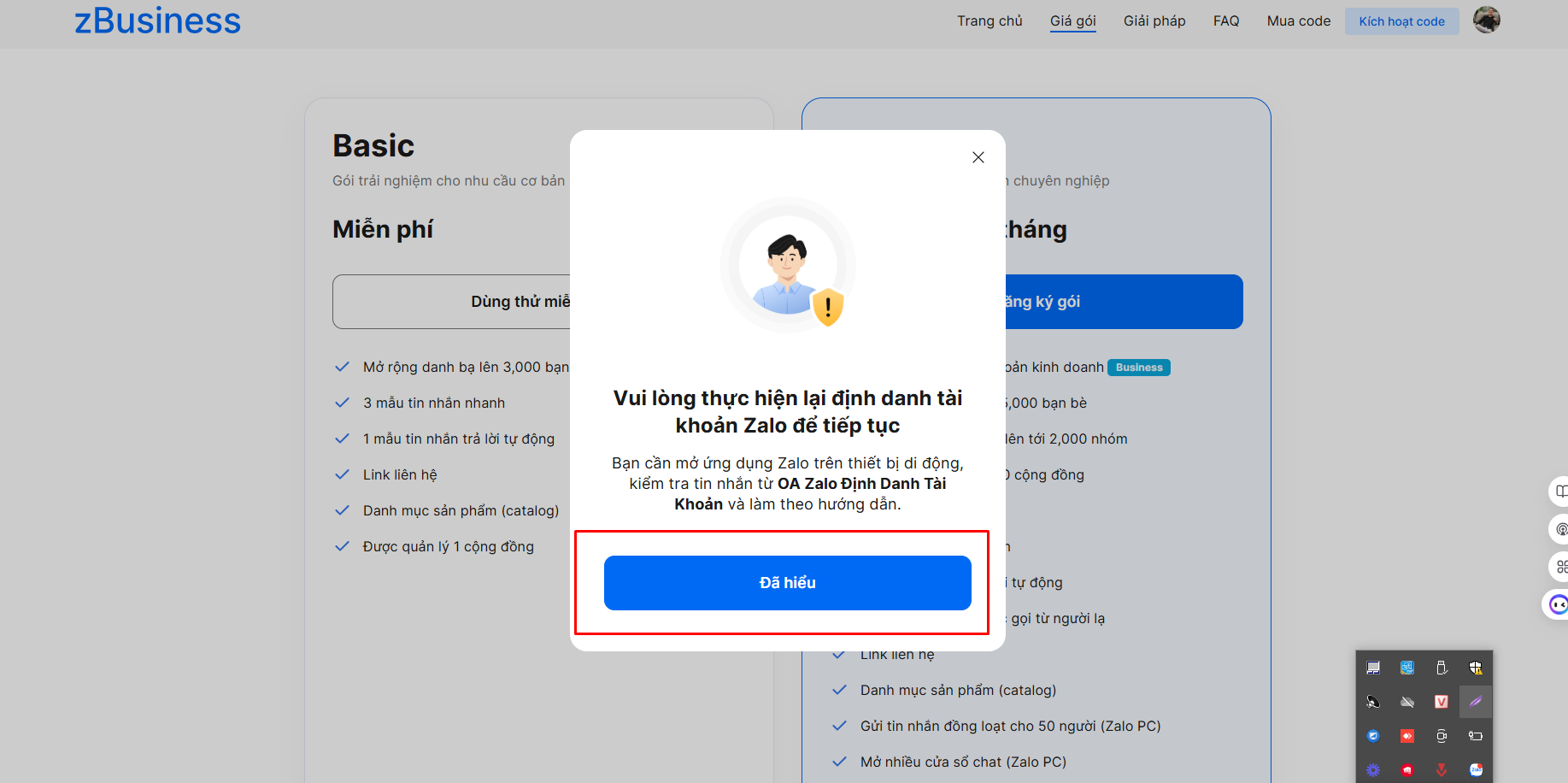Viewport: 1568px width, 783px height.
Task: Open the red down-arrow tray icon
Action: [1442, 770]
